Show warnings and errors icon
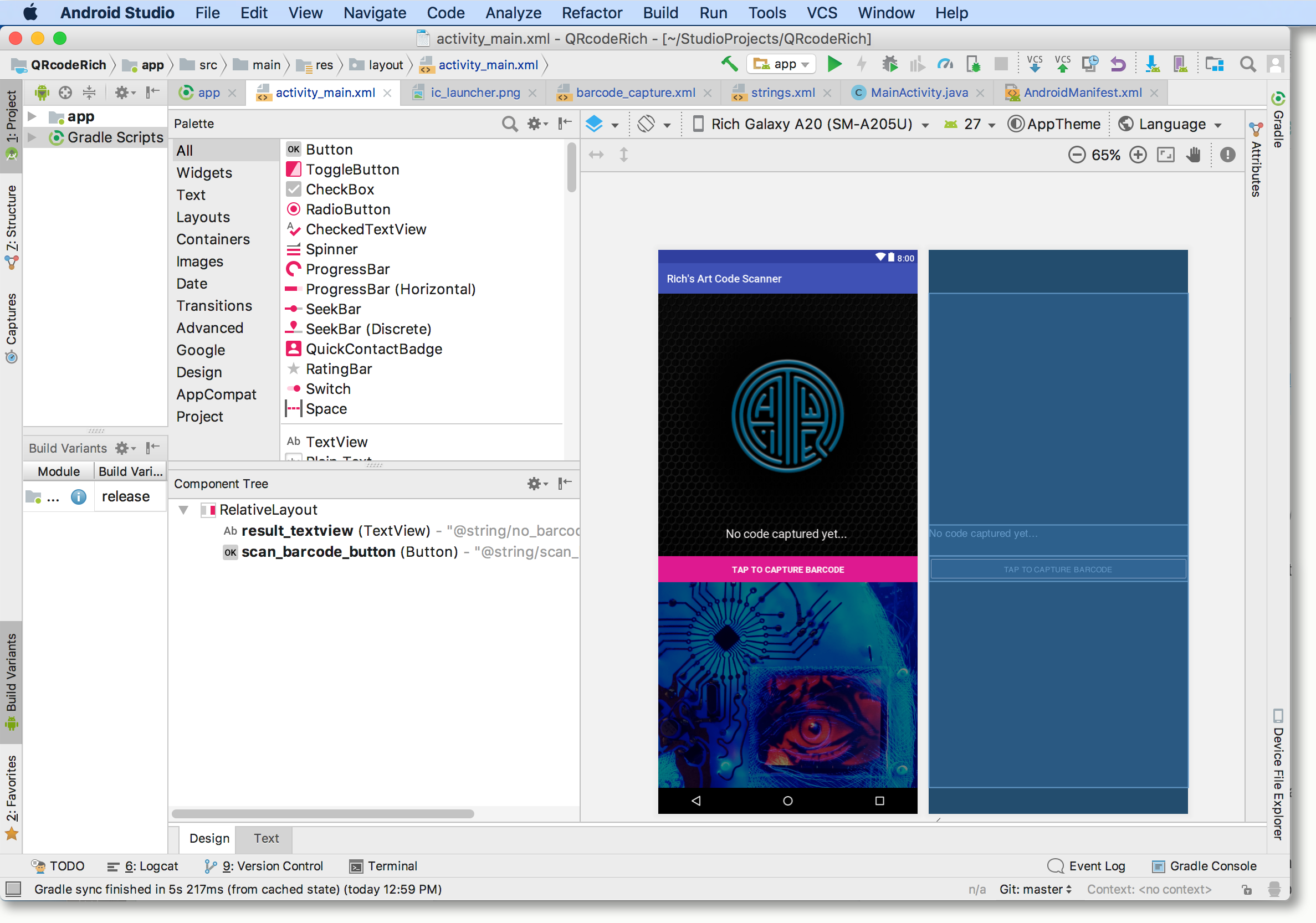 click(x=1227, y=155)
